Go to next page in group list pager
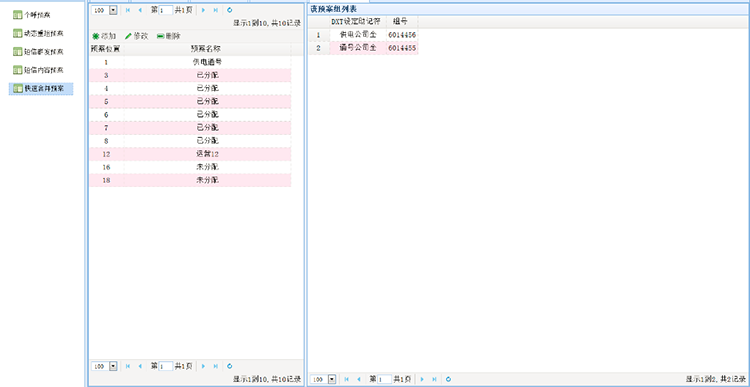 (x=422, y=379)
